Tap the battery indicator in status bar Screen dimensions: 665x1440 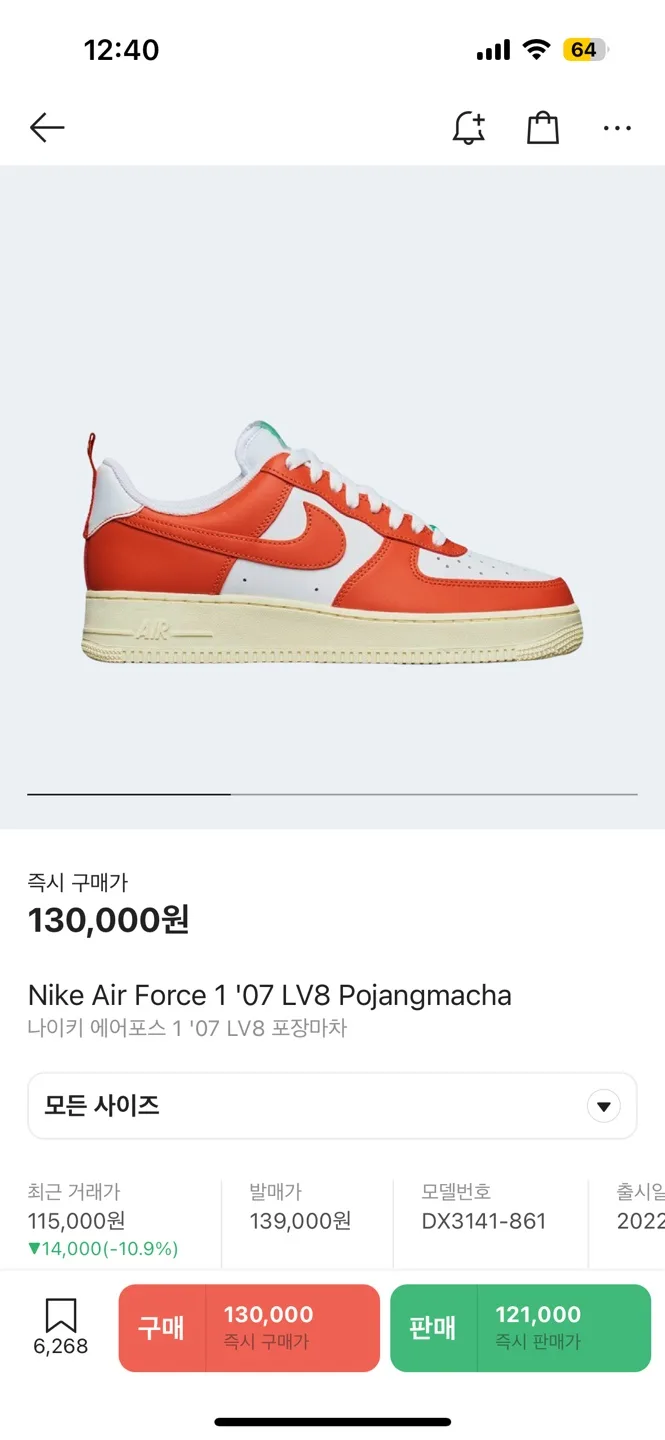click(585, 50)
